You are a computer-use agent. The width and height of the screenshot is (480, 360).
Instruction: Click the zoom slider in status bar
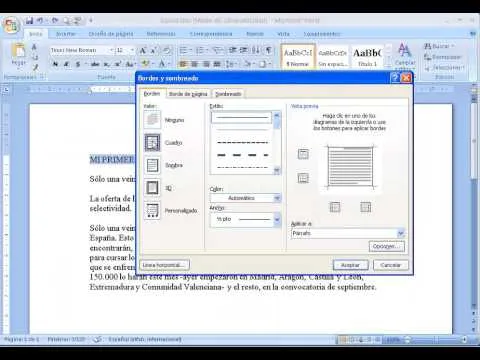click(437, 340)
